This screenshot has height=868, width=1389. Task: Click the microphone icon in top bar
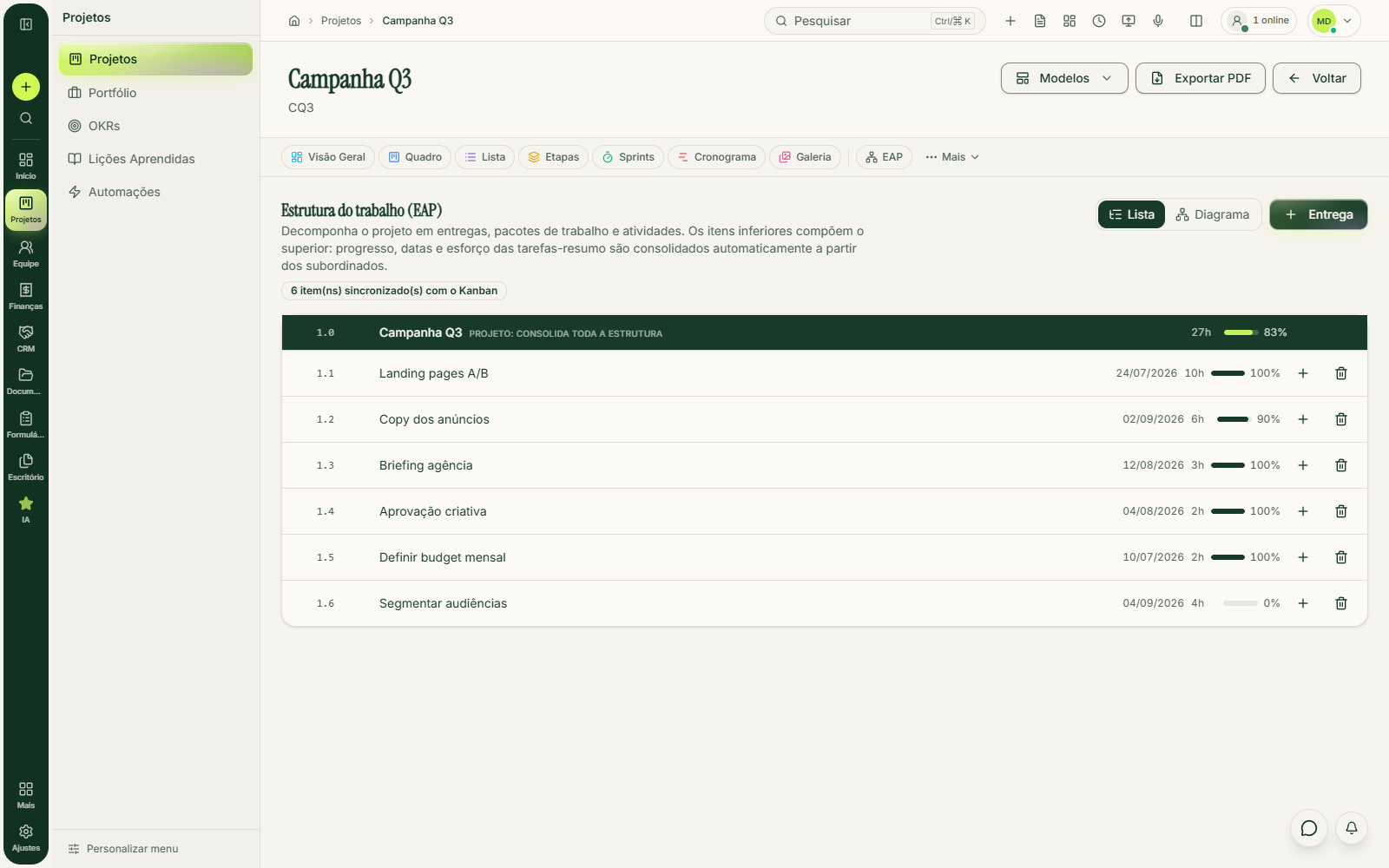(1158, 21)
